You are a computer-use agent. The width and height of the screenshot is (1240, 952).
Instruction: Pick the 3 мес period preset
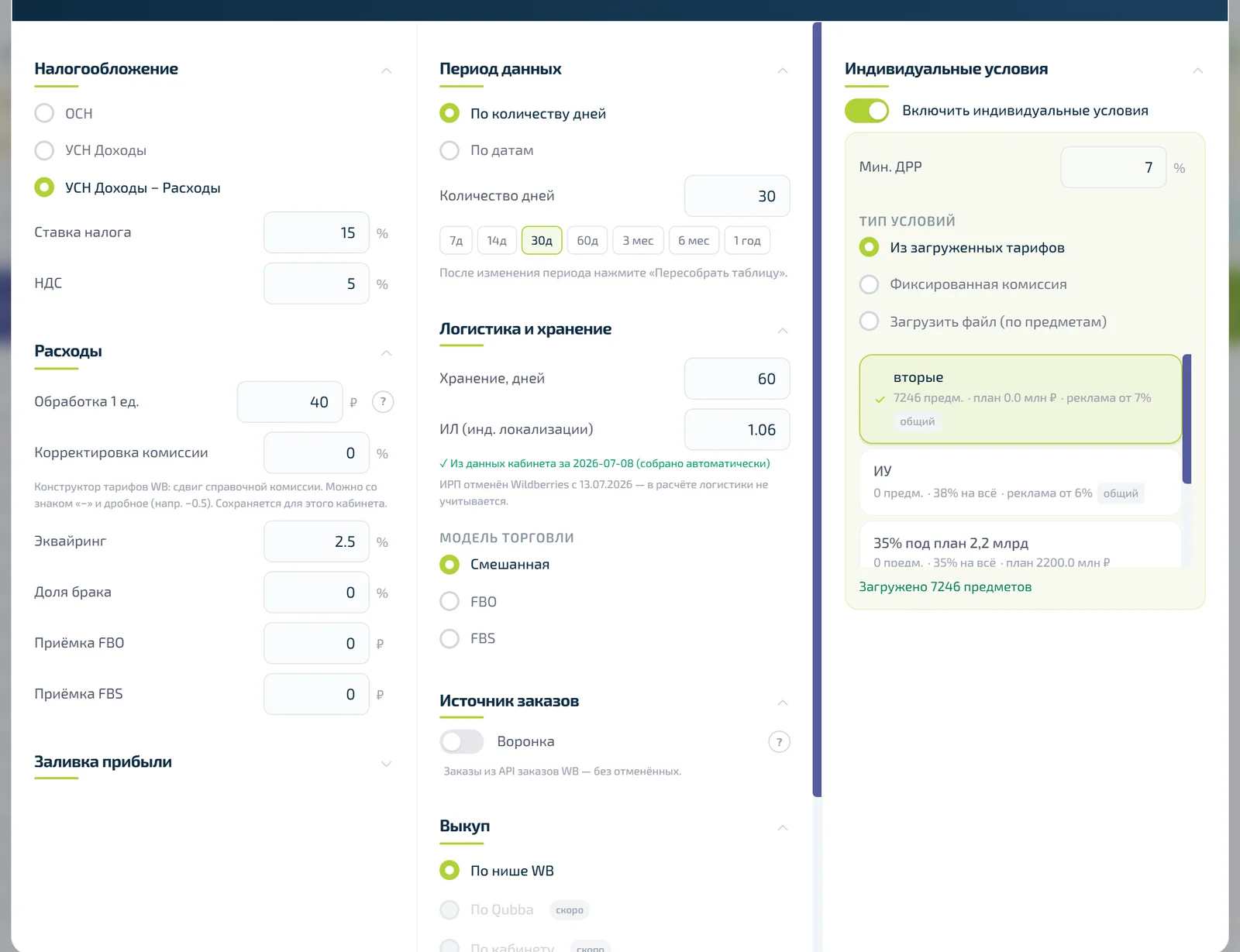[638, 240]
